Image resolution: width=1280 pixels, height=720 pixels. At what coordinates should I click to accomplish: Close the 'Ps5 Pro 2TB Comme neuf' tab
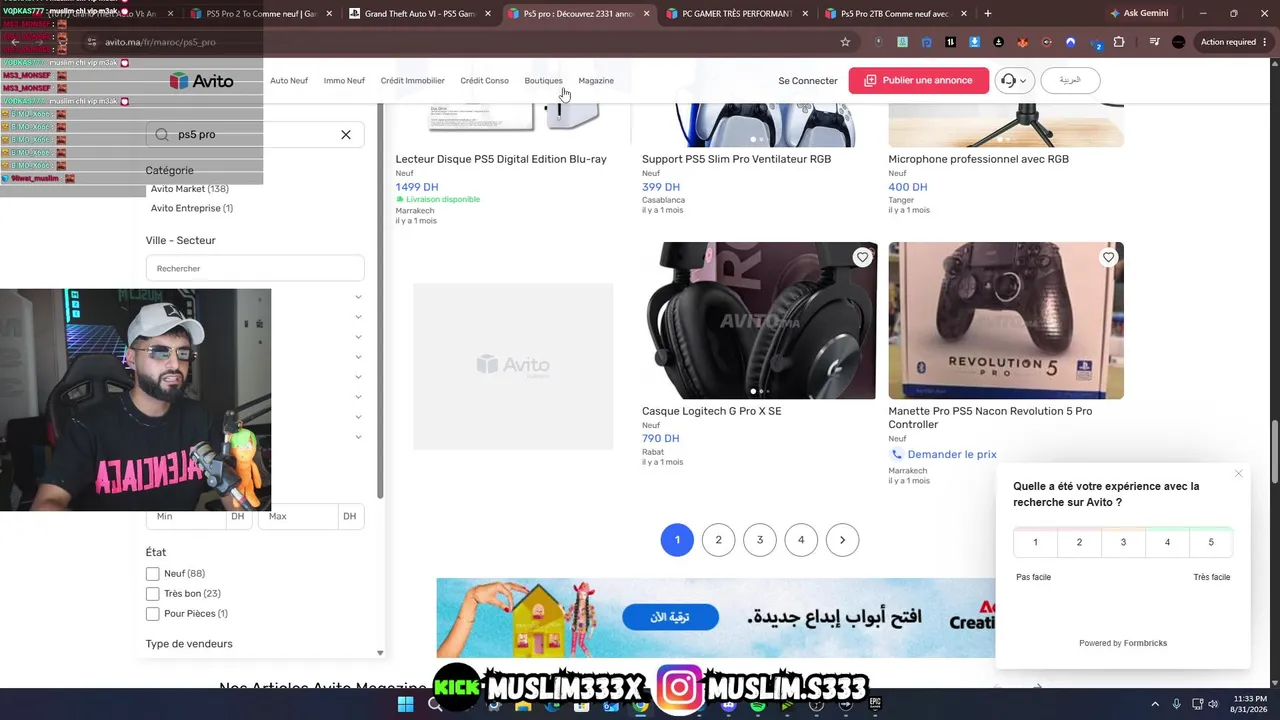[964, 14]
